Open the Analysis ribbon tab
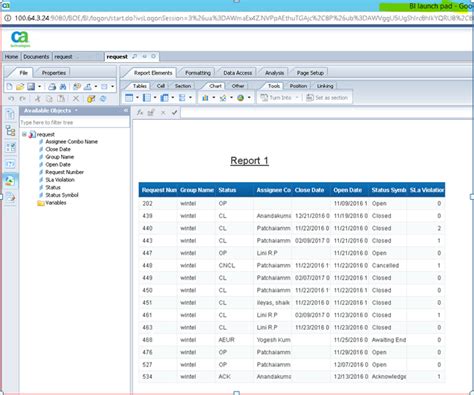Screen dimensions: 474x395 coord(274,73)
